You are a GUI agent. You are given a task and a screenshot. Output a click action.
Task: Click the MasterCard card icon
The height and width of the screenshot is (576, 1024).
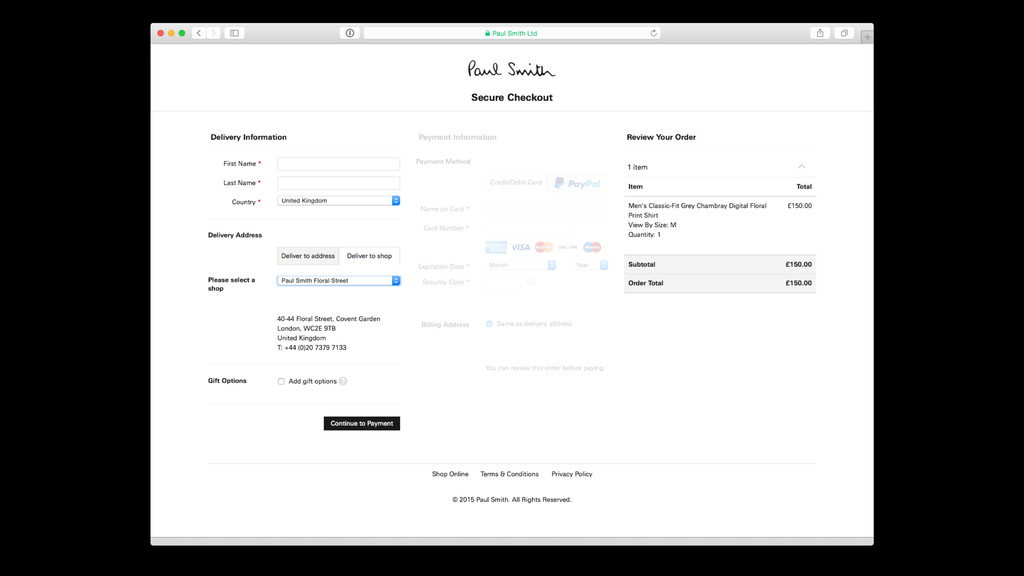544,248
